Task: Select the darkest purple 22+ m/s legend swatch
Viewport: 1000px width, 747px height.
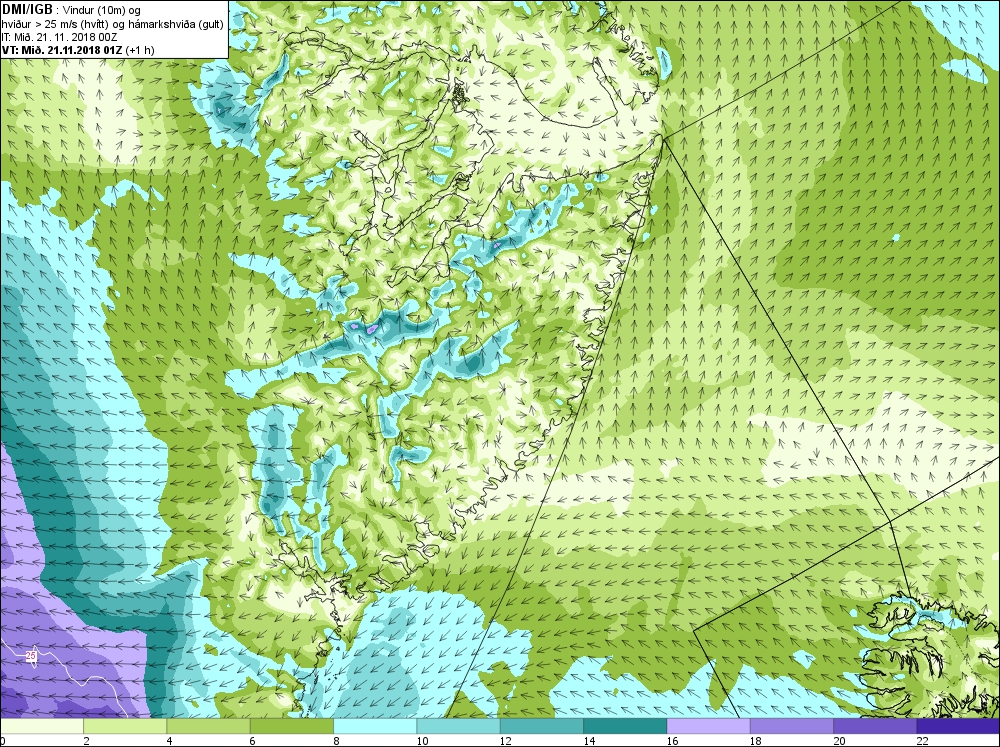Action: [958, 727]
